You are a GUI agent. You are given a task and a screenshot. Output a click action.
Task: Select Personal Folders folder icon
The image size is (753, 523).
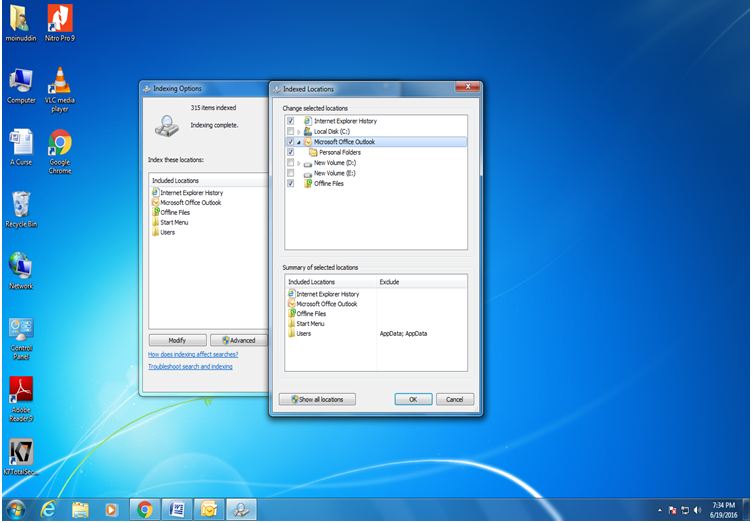[313, 152]
